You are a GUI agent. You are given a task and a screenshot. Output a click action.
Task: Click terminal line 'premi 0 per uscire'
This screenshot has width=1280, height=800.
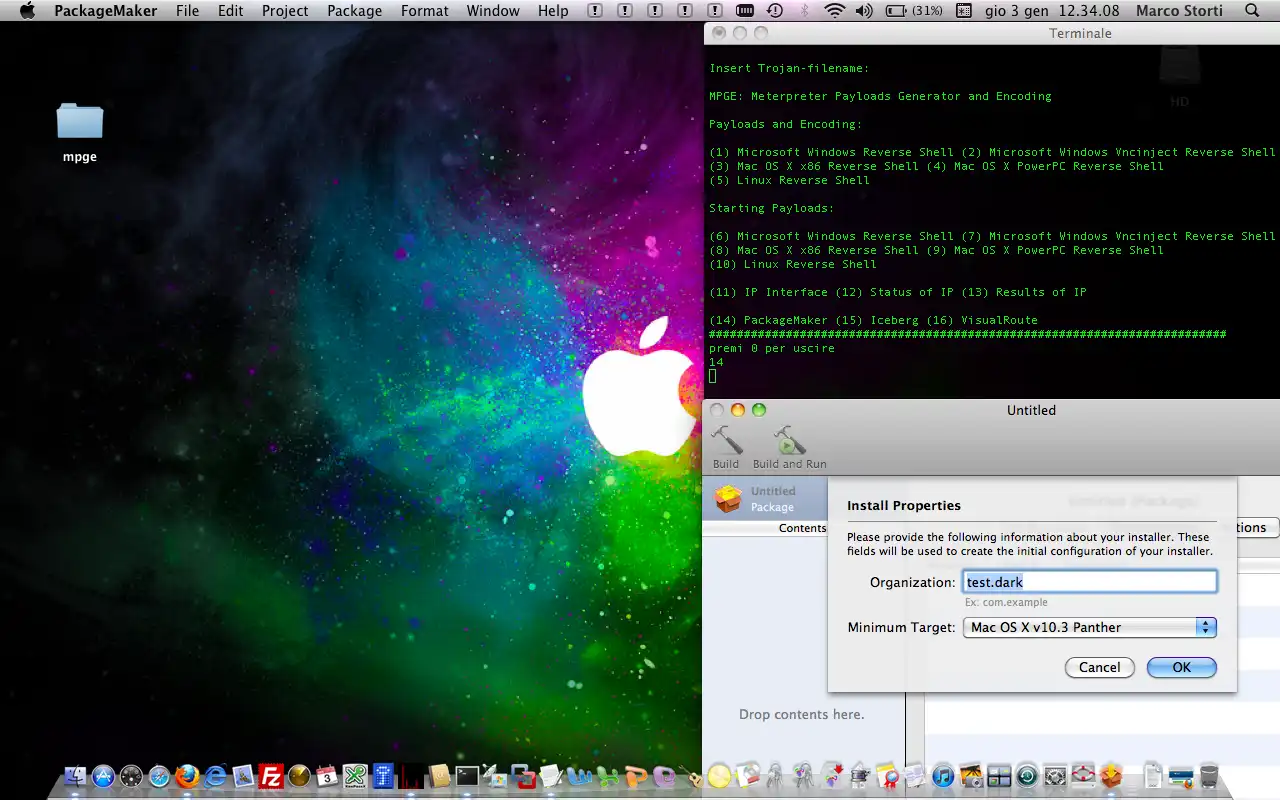(771, 348)
